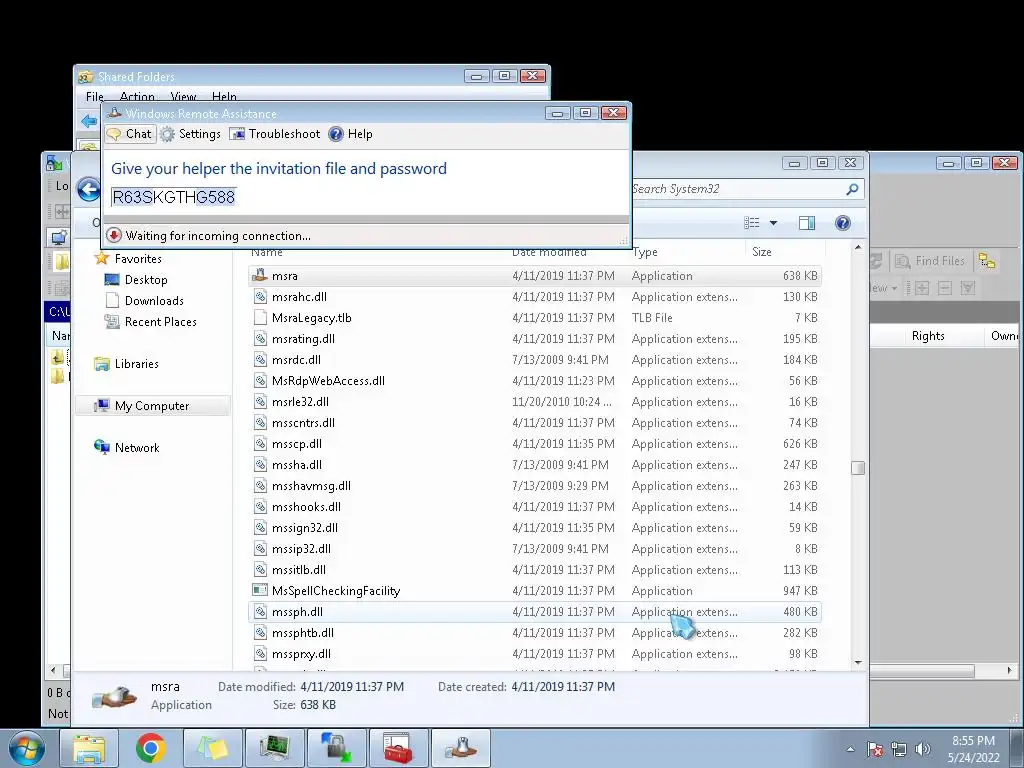This screenshot has width=1024, height=768.
Task: Select the msprxy.dll file
Action: coord(534,654)
